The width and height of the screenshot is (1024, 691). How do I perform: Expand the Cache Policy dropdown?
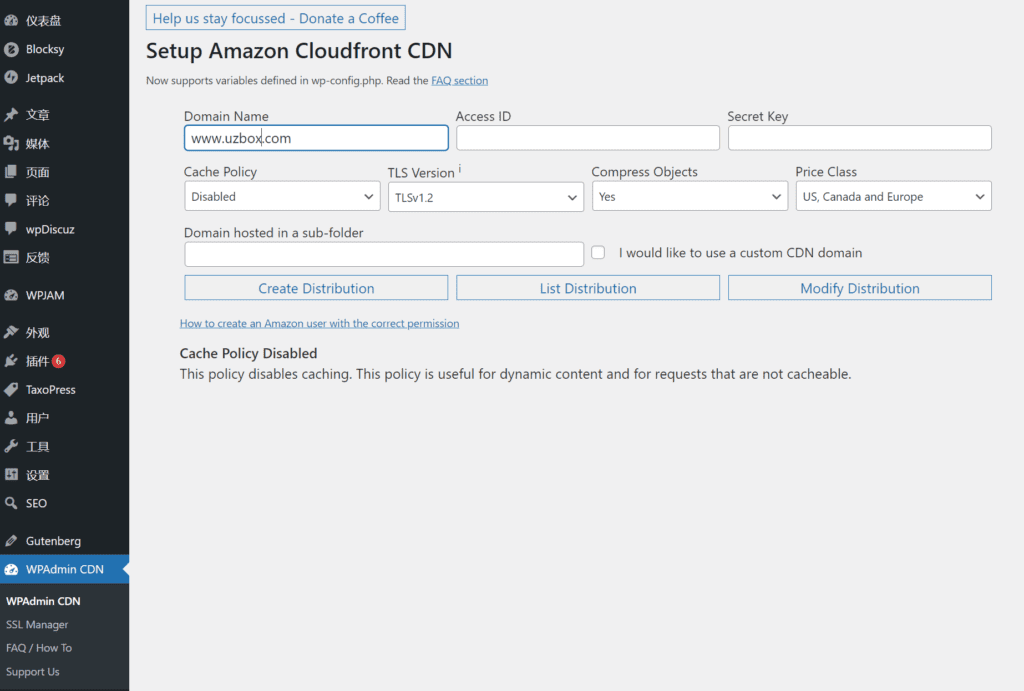pos(282,197)
